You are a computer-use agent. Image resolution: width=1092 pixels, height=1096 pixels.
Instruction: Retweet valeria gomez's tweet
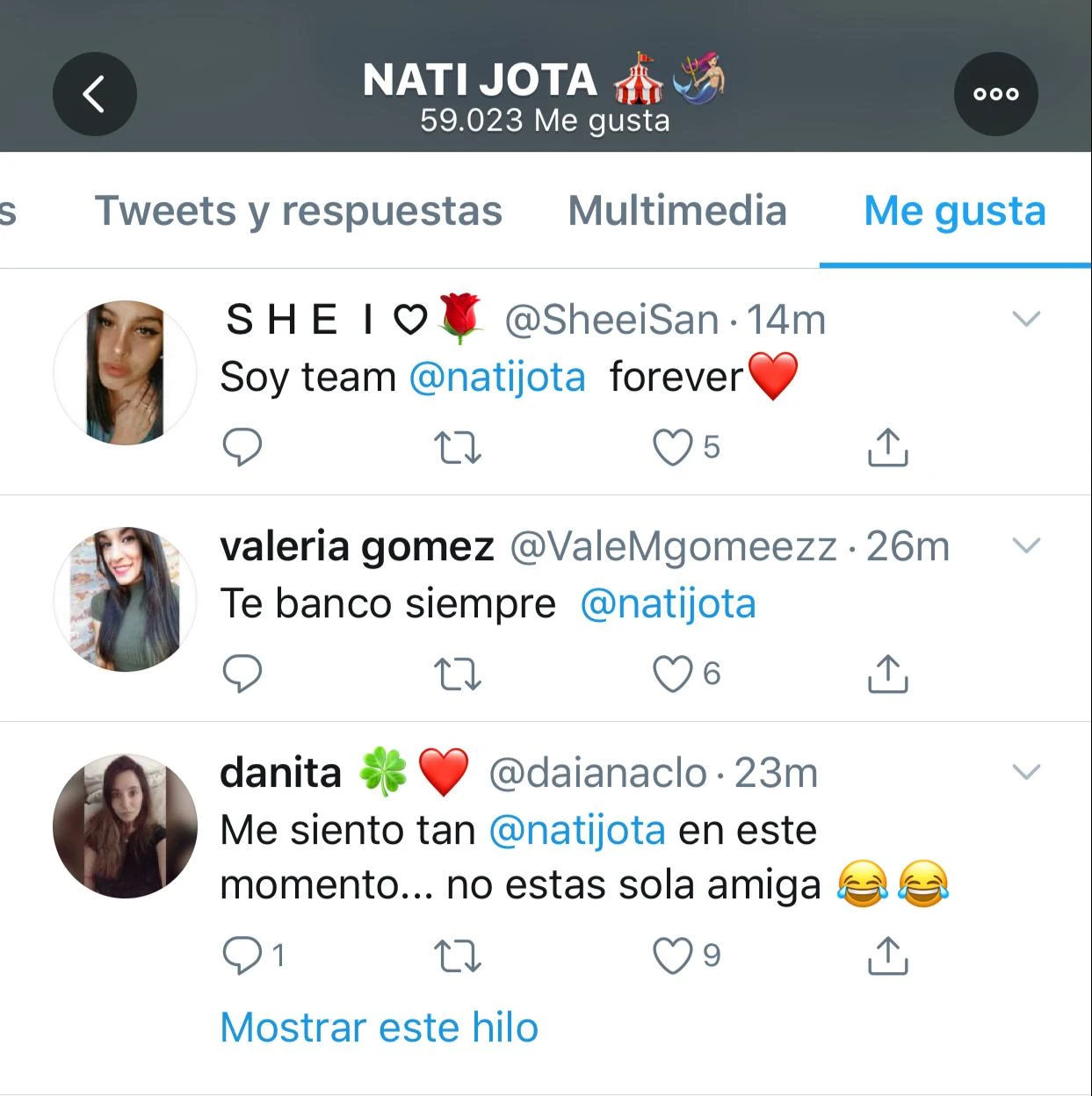click(x=458, y=674)
